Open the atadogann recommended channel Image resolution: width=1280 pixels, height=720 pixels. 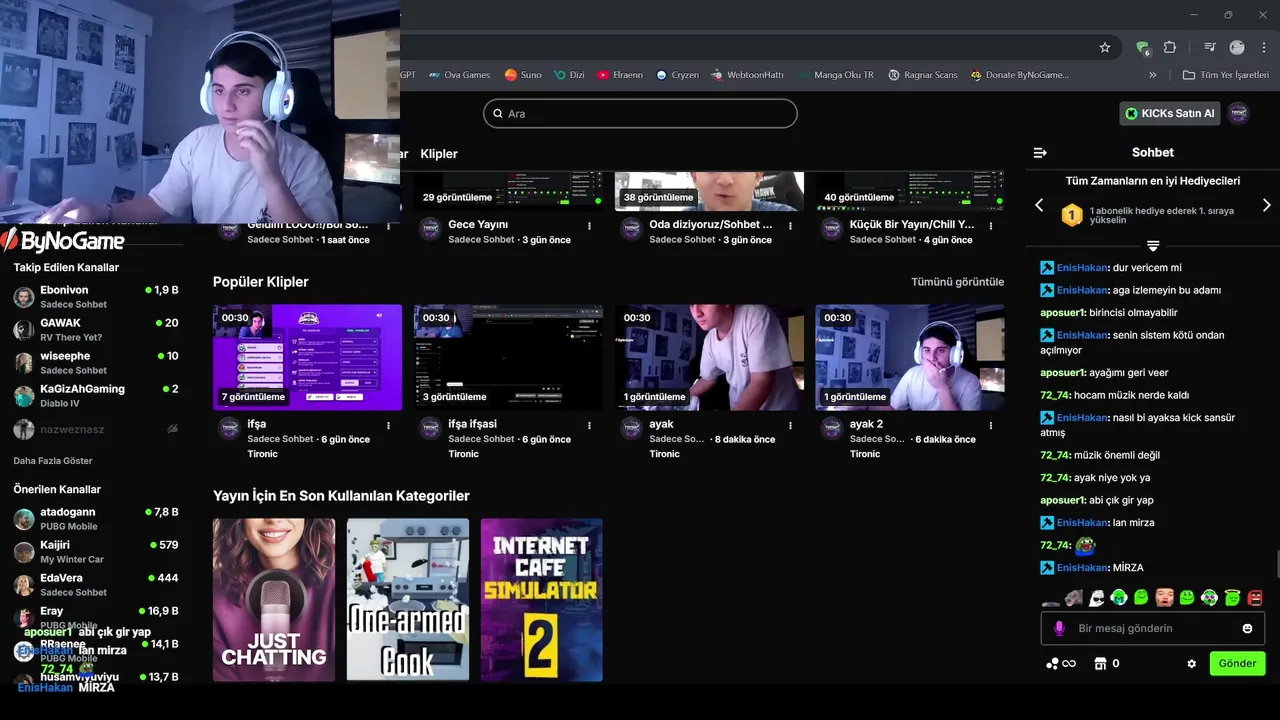click(x=96, y=518)
